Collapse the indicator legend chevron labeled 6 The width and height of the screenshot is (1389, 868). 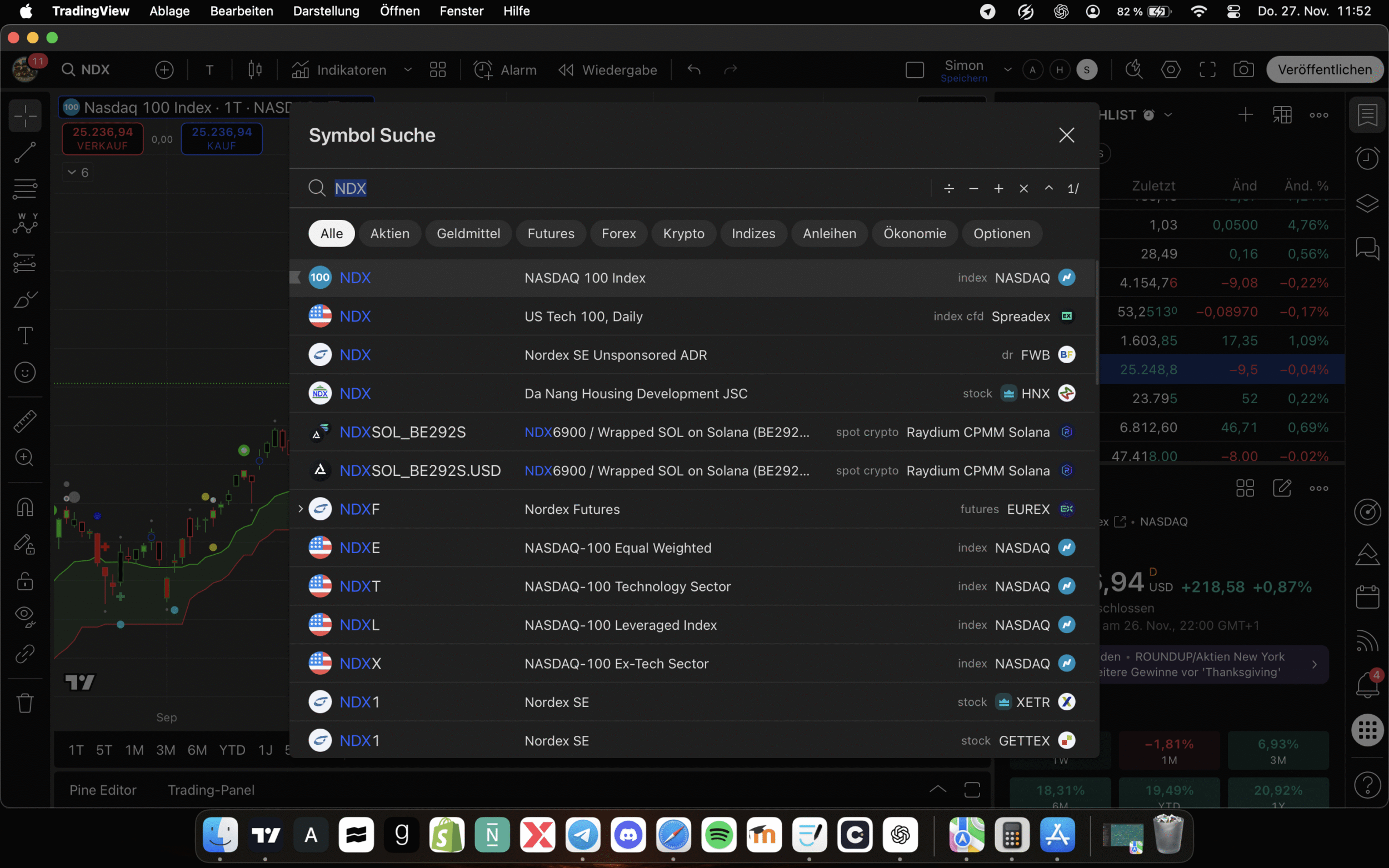tap(72, 172)
